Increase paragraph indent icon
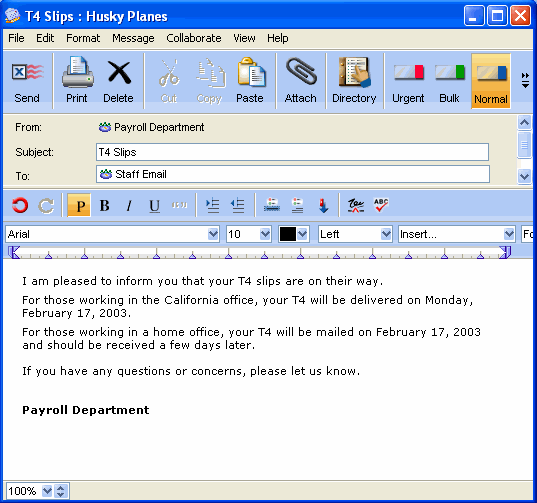The image size is (537, 503). tap(212, 205)
